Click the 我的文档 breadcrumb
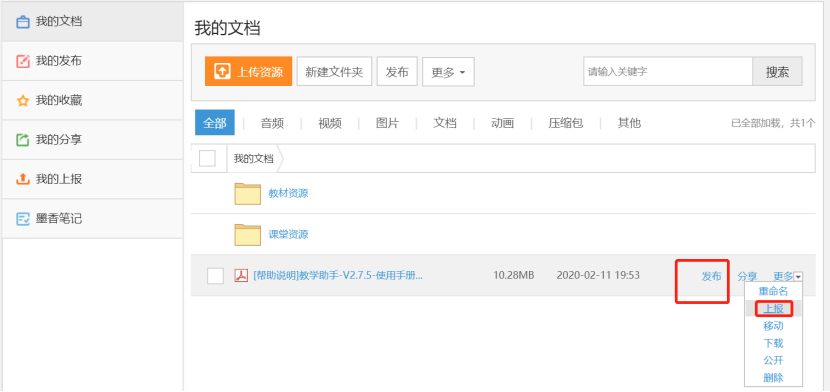 [254, 158]
